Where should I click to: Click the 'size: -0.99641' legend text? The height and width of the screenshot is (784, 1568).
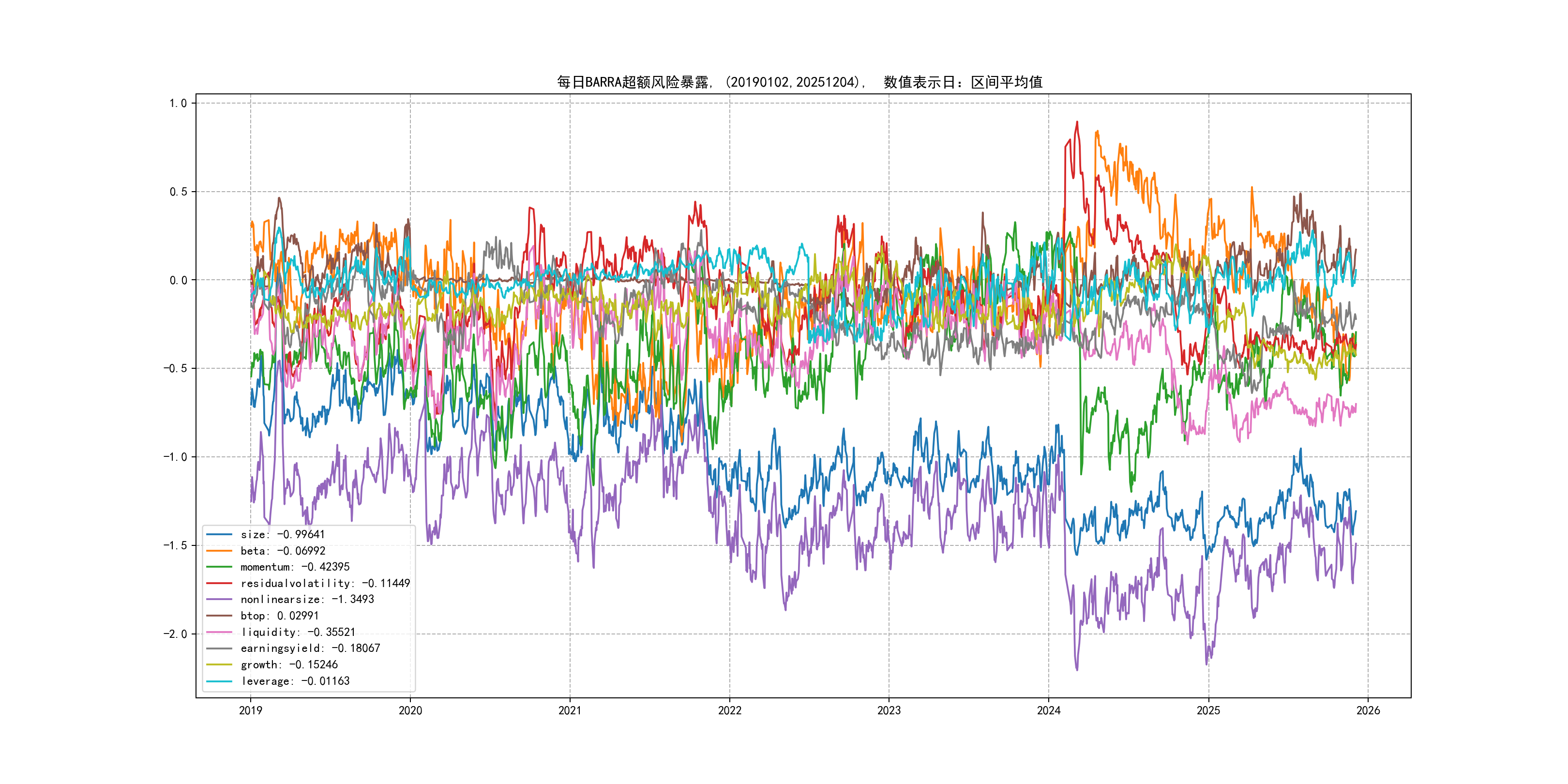click(283, 534)
